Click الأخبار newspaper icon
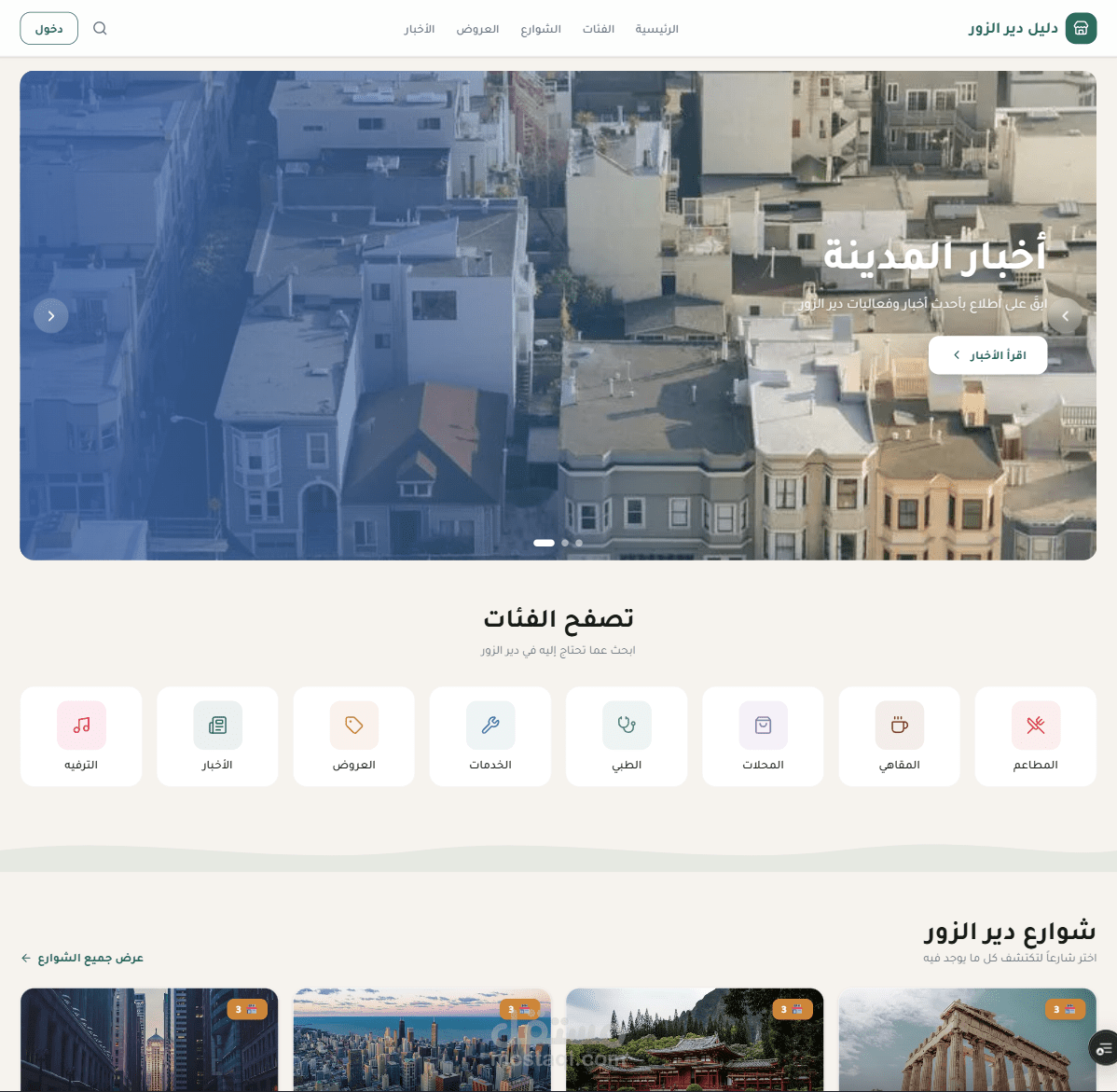This screenshot has height=1092, width=1117. pyautogui.click(x=218, y=726)
